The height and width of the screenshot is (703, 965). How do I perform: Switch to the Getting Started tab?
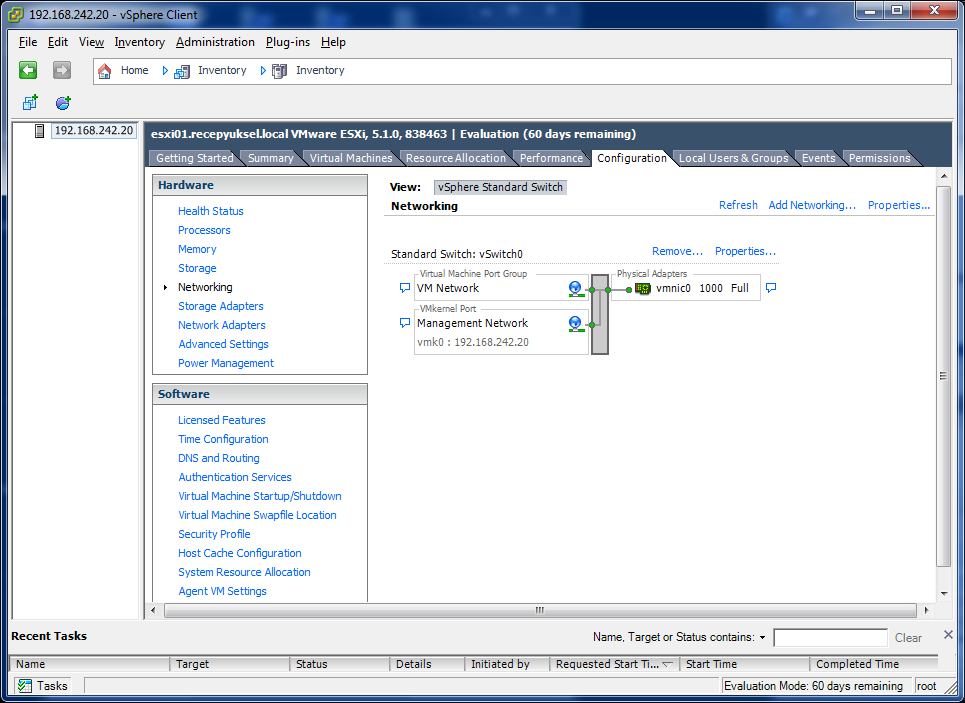tap(194, 158)
